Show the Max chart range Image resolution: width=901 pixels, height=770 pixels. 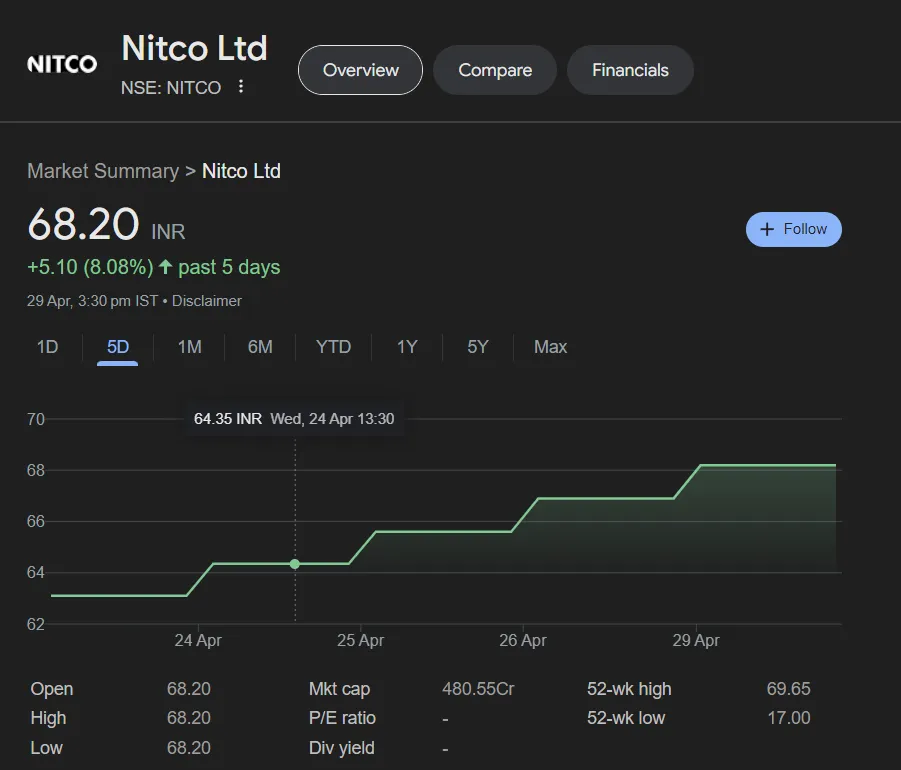coord(550,347)
